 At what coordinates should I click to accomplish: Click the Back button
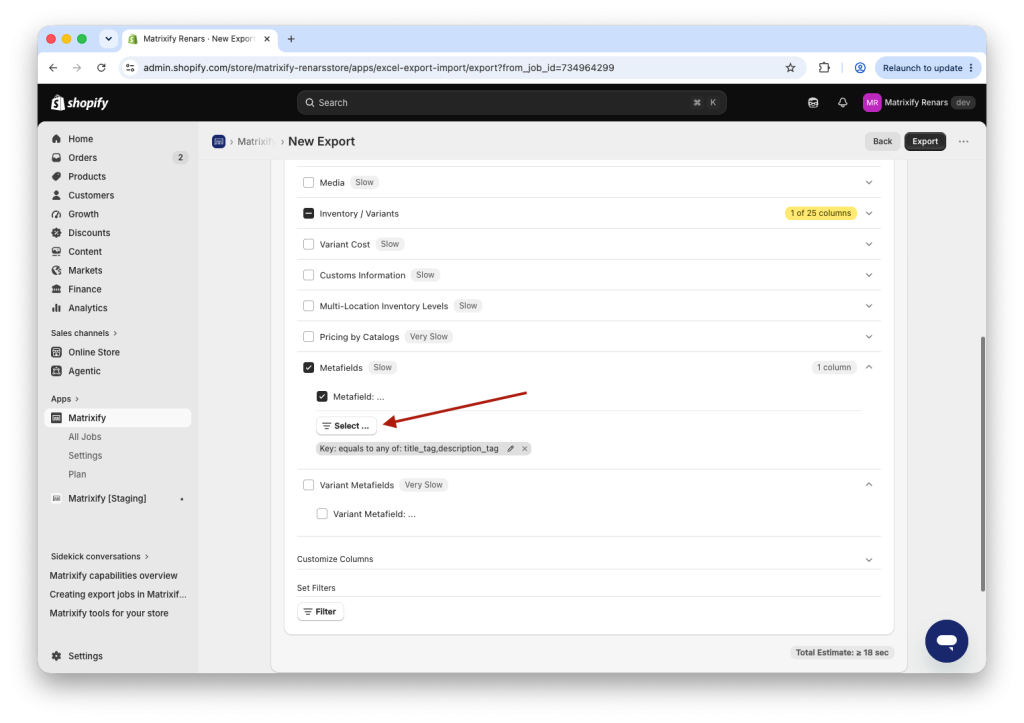tap(882, 141)
